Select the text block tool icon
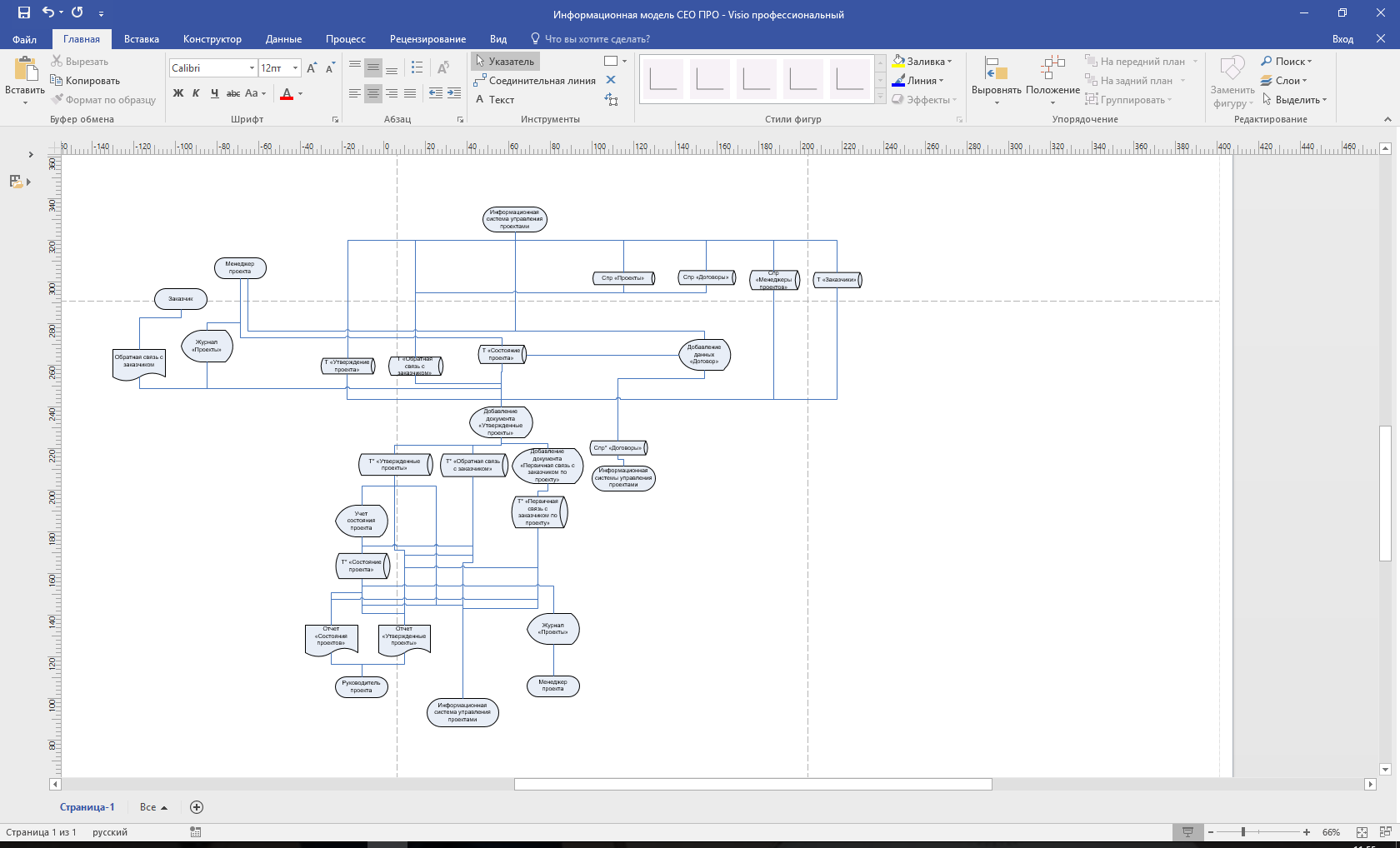This screenshot has height=848, width=1400. 611,99
